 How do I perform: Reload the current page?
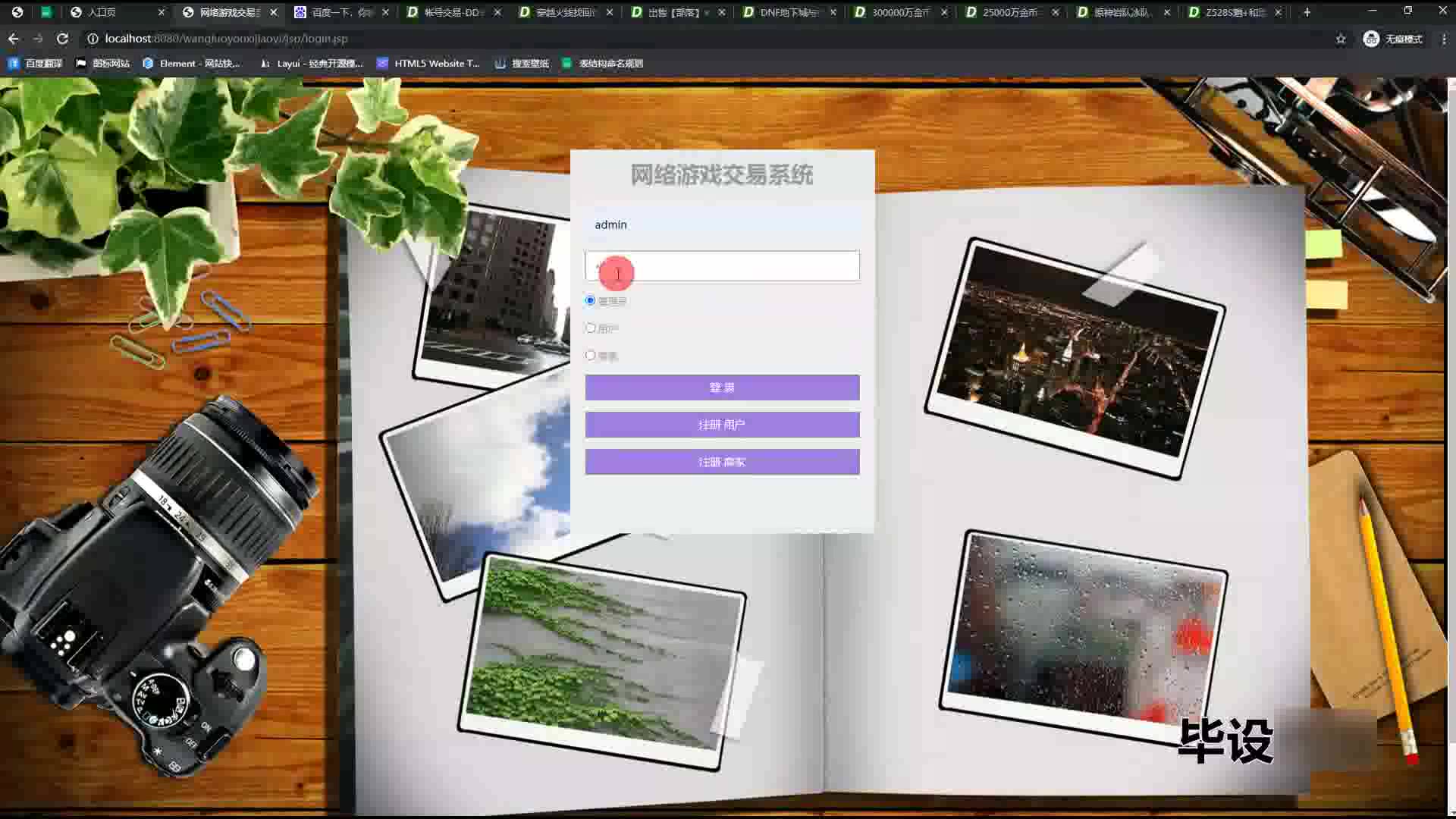pos(63,39)
